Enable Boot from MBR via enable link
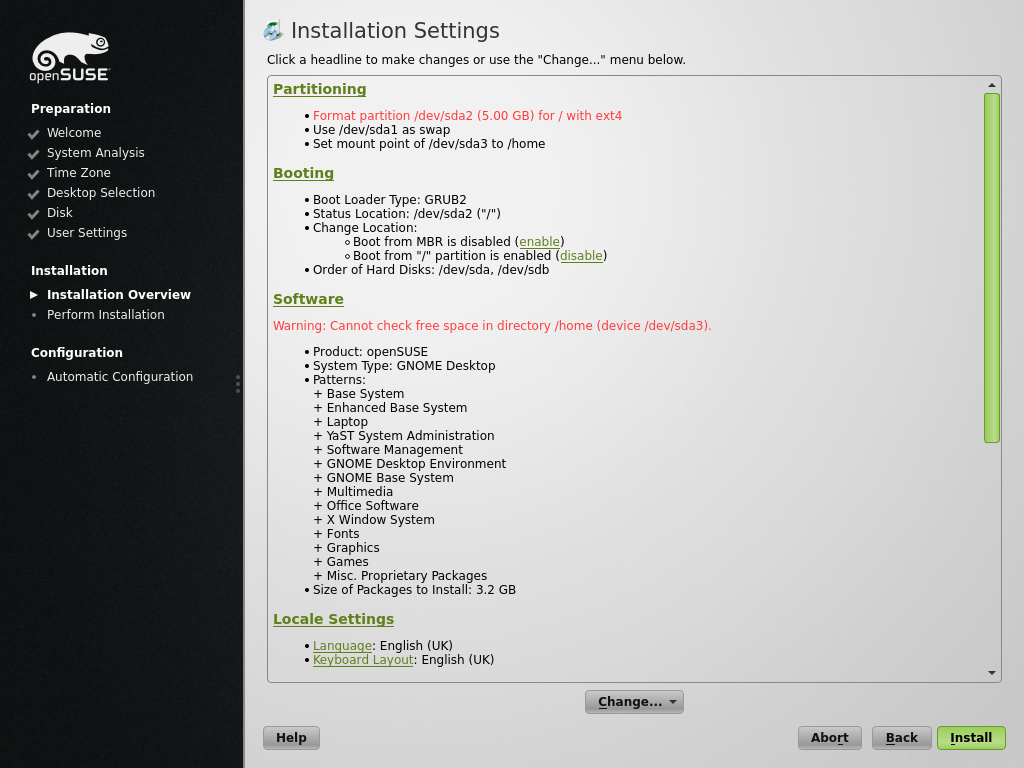Image resolution: width=1024 pixels, height=768 pixels. 539,242
